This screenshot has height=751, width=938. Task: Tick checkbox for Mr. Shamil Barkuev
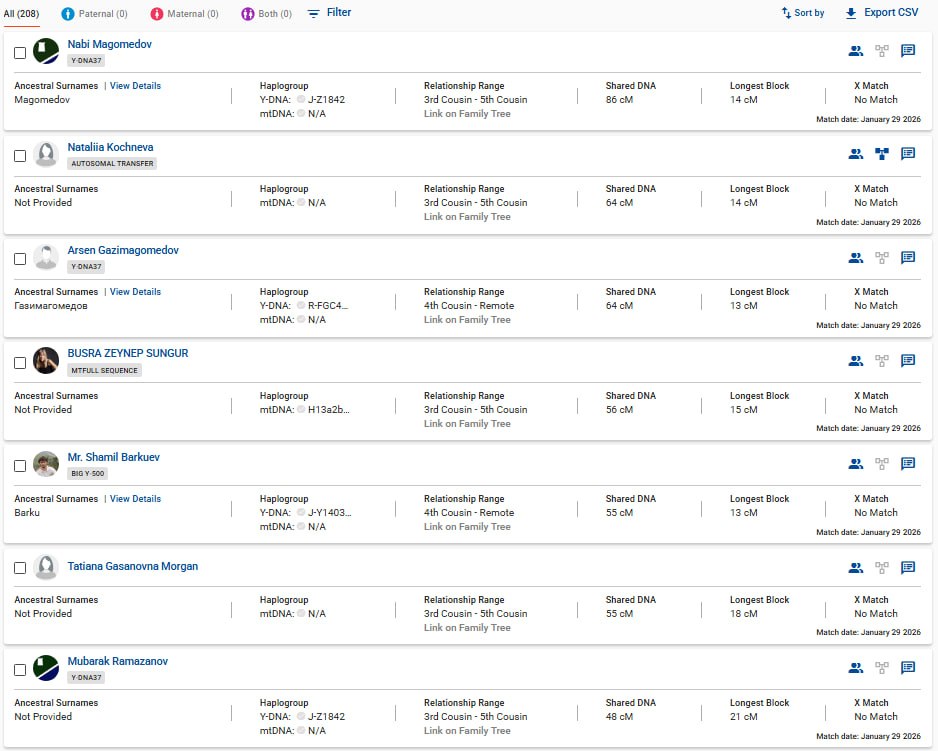pos(20,466)
